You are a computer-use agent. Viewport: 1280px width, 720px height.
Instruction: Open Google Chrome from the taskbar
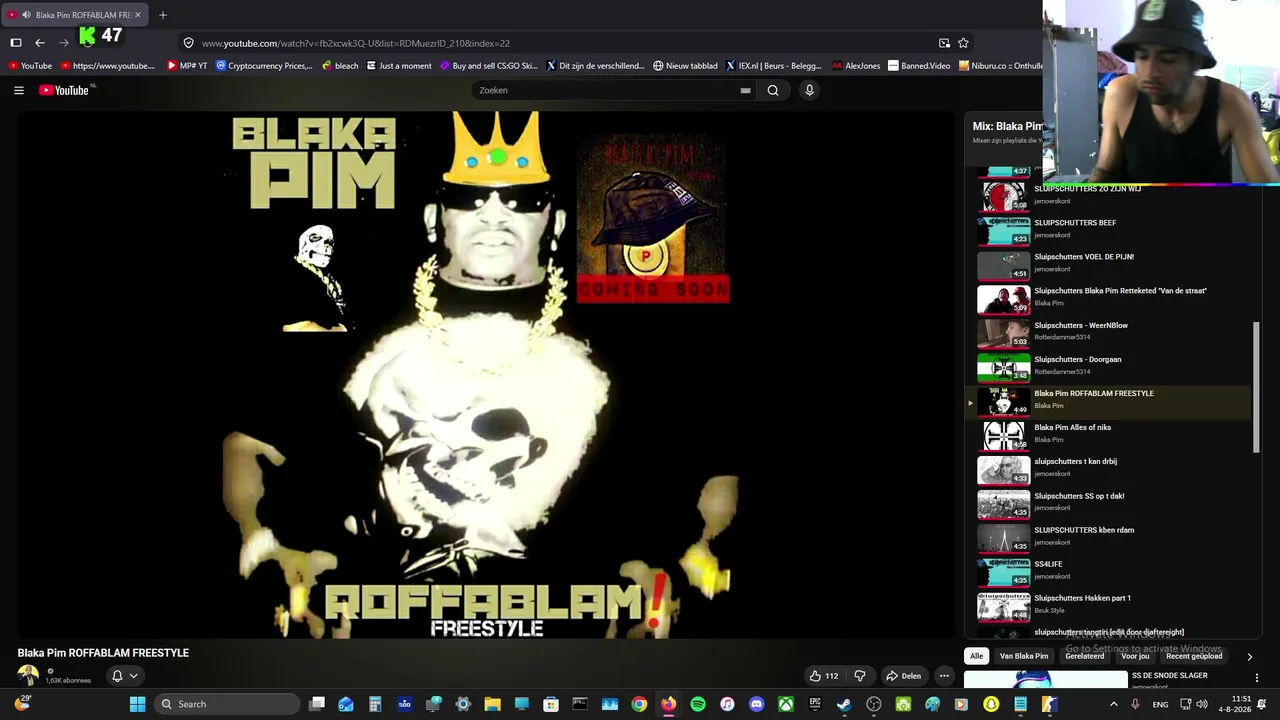[639, 704]
